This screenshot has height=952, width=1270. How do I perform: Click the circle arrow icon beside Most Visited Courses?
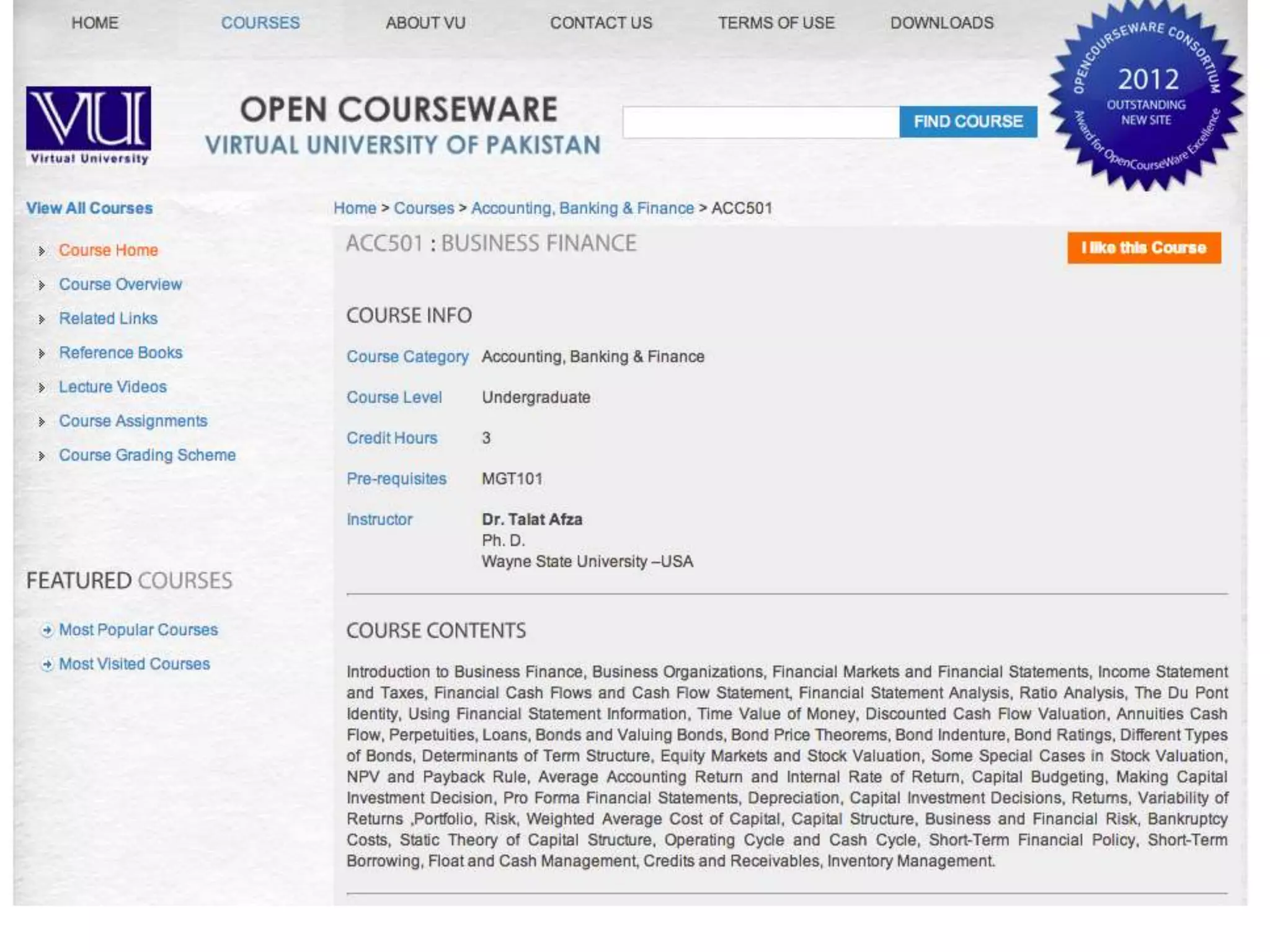click(x=47, y=664)
